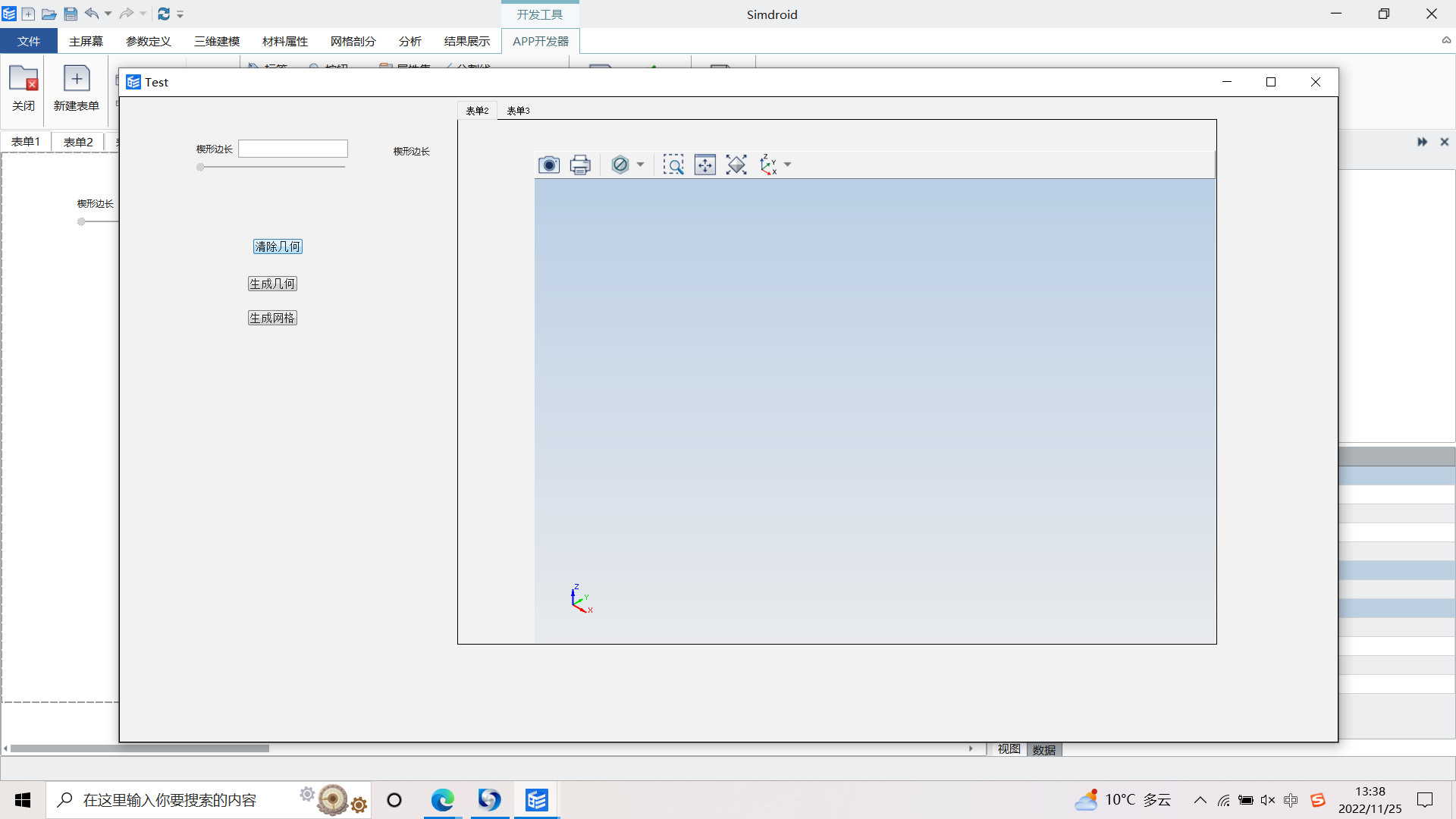Expand the Undo history dropdown
The image size is (1456, 819).
[108, 14]
